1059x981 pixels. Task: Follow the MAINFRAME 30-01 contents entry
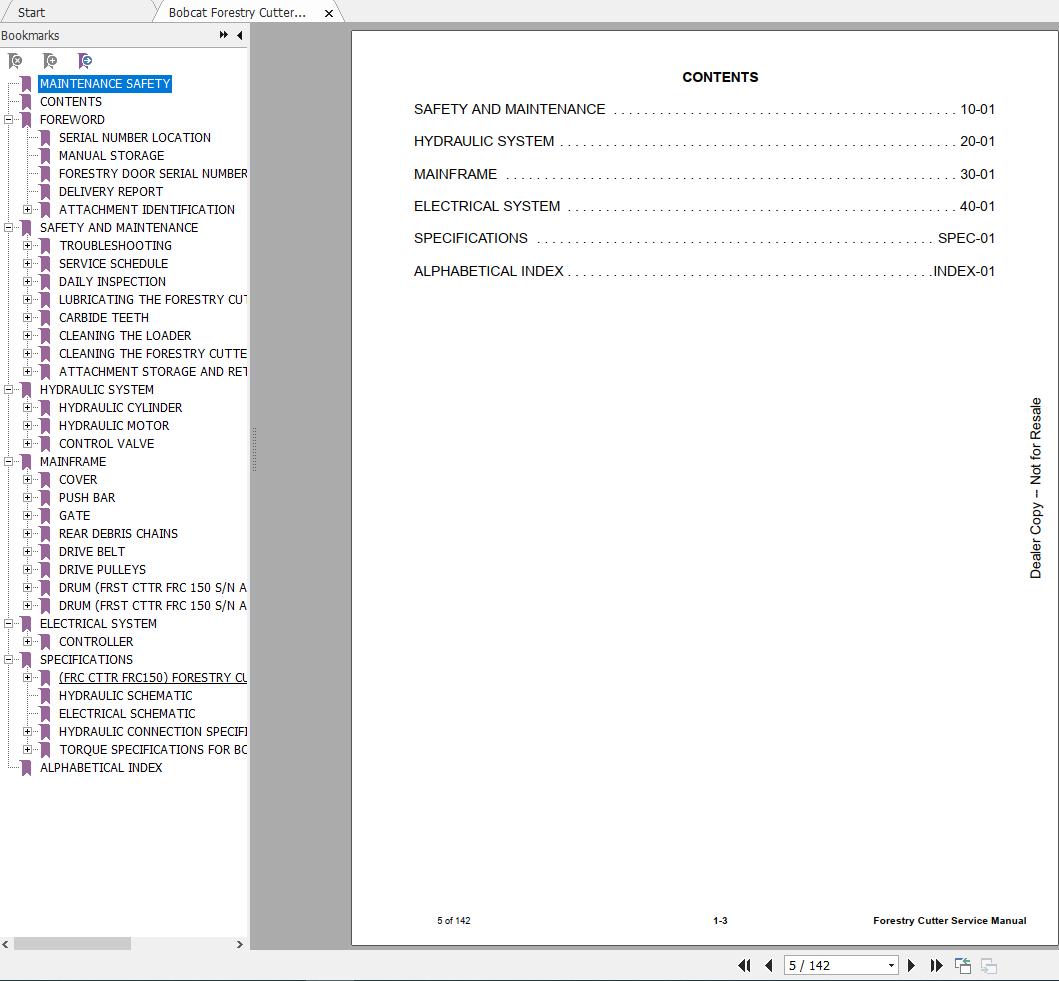pyautogui.click(x=704, y=174)
